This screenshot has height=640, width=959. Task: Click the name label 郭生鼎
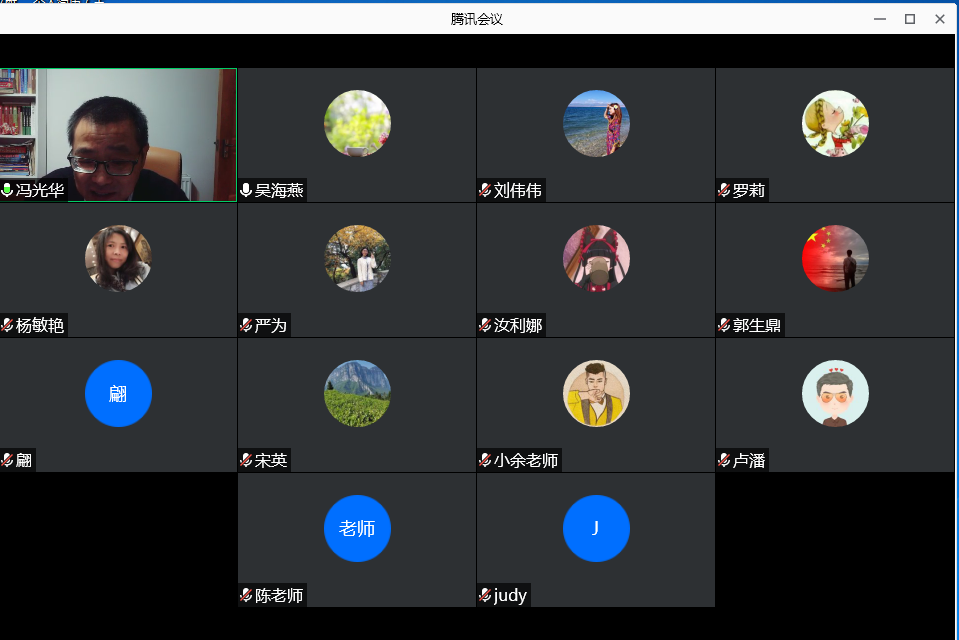click(x=757, y=324)
